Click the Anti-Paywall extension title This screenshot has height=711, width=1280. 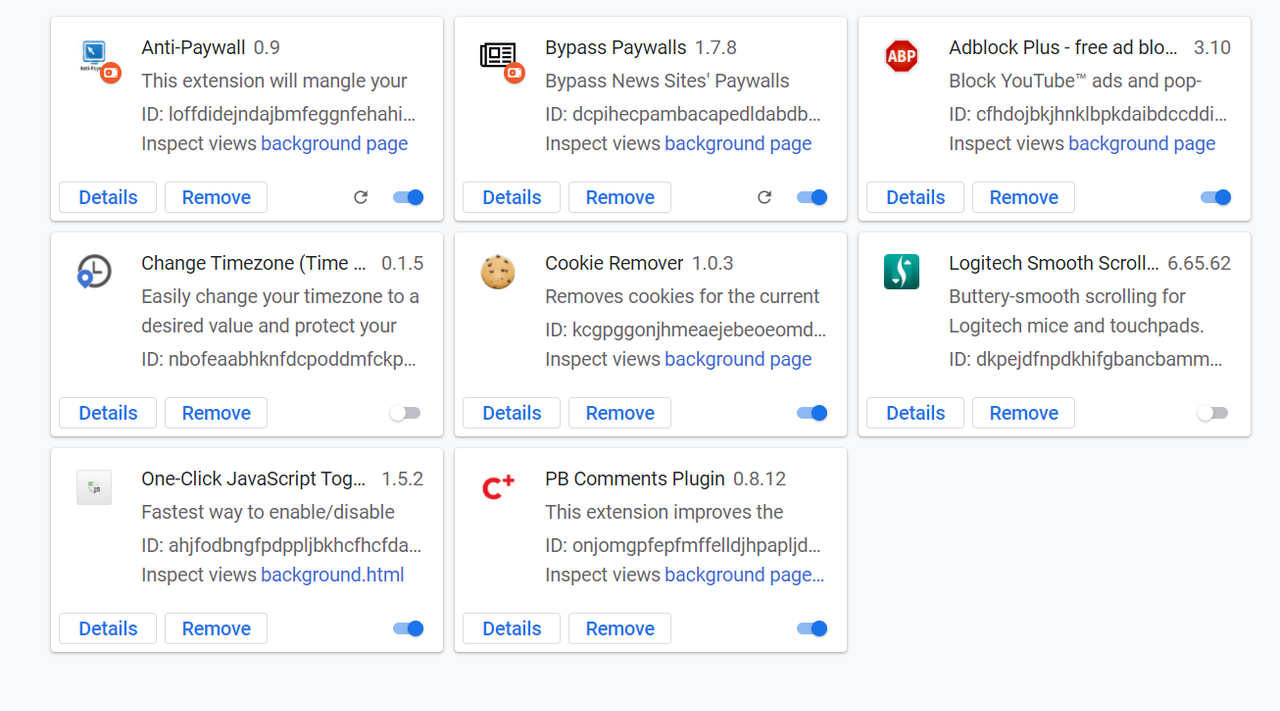[193, 48]
